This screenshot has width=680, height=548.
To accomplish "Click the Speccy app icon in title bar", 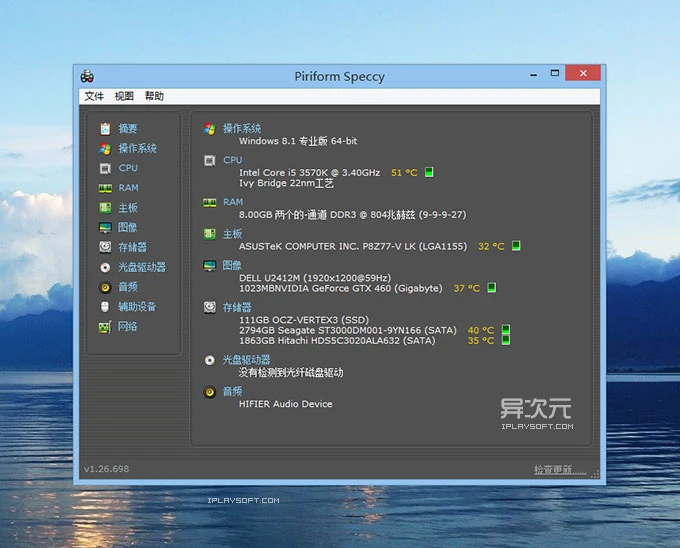I will coord(88,75).
